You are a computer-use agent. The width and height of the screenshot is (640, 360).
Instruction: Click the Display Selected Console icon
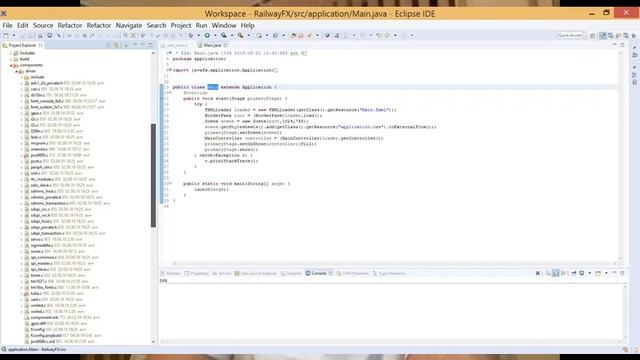click(582, 273)
